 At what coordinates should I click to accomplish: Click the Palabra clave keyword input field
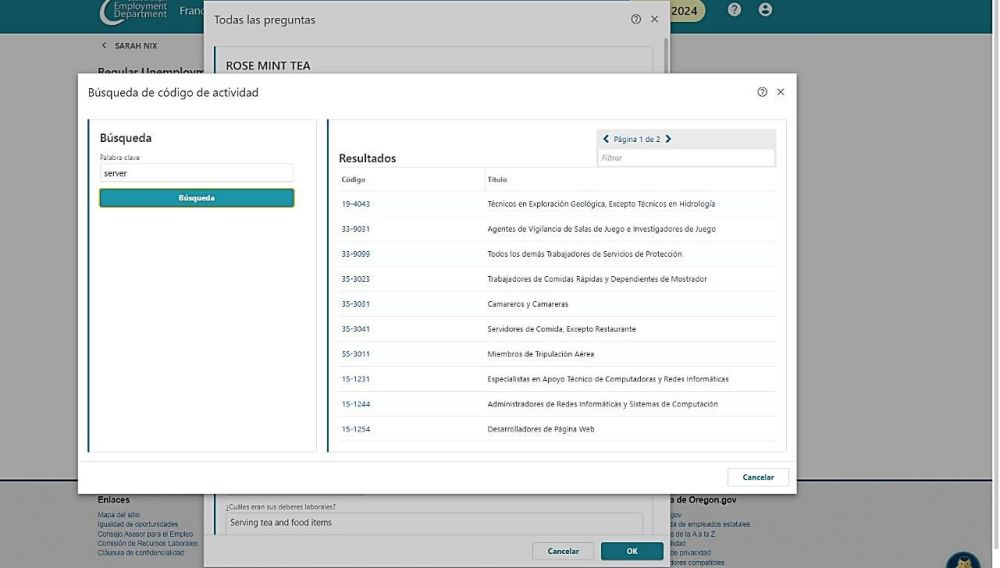(196, 173)
